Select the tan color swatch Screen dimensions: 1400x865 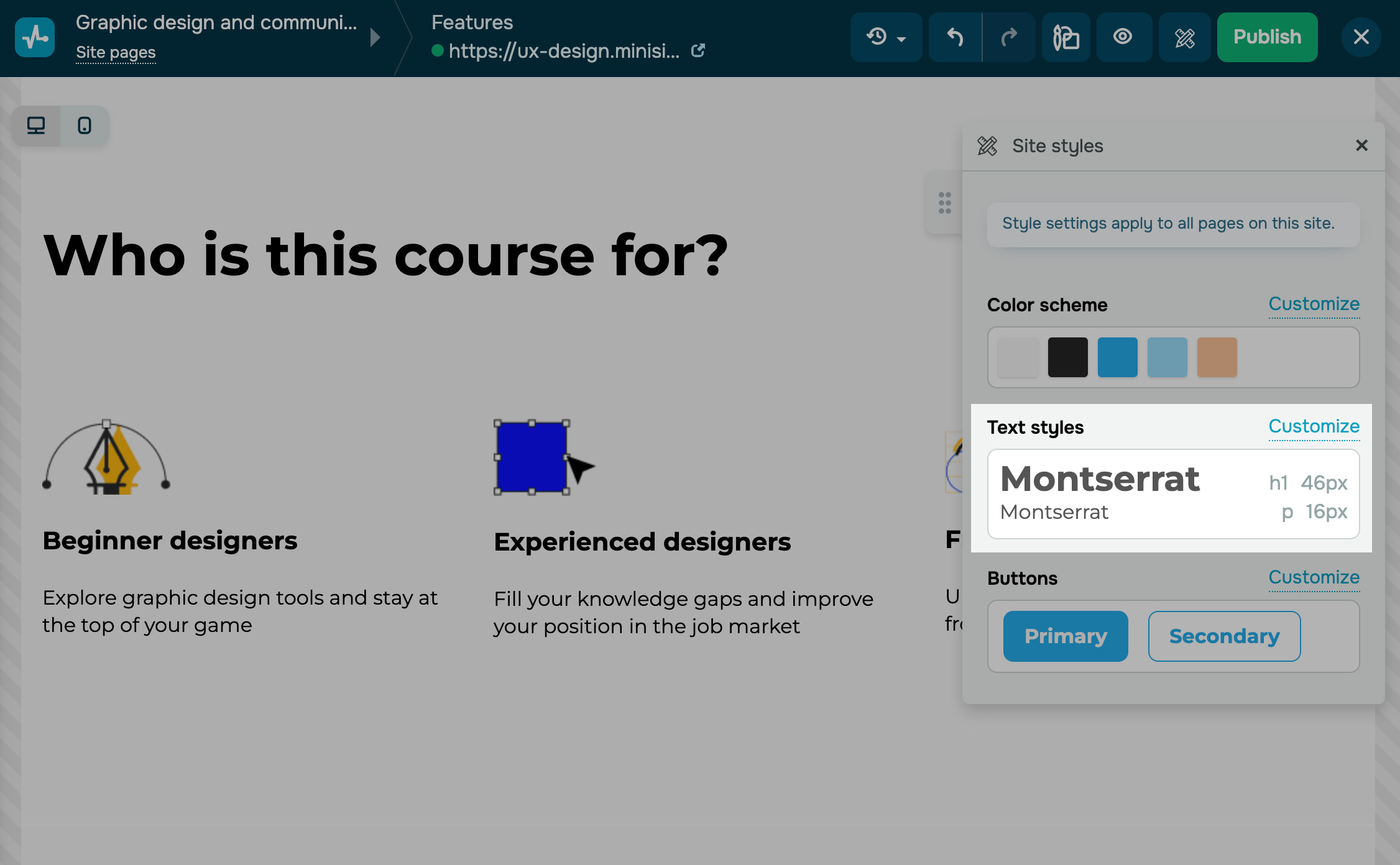[1217, 357]
